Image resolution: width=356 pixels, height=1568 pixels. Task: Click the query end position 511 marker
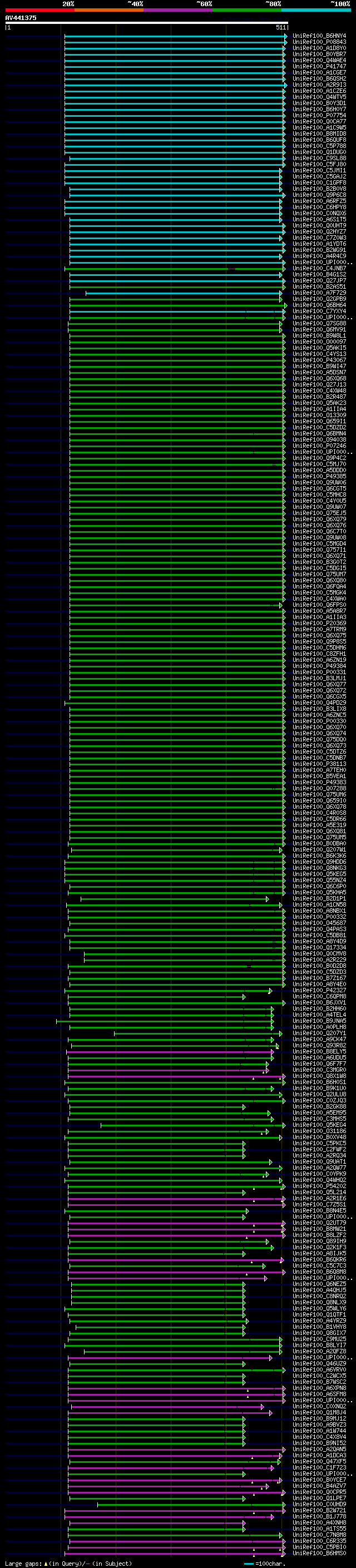(x=281, y=27)
